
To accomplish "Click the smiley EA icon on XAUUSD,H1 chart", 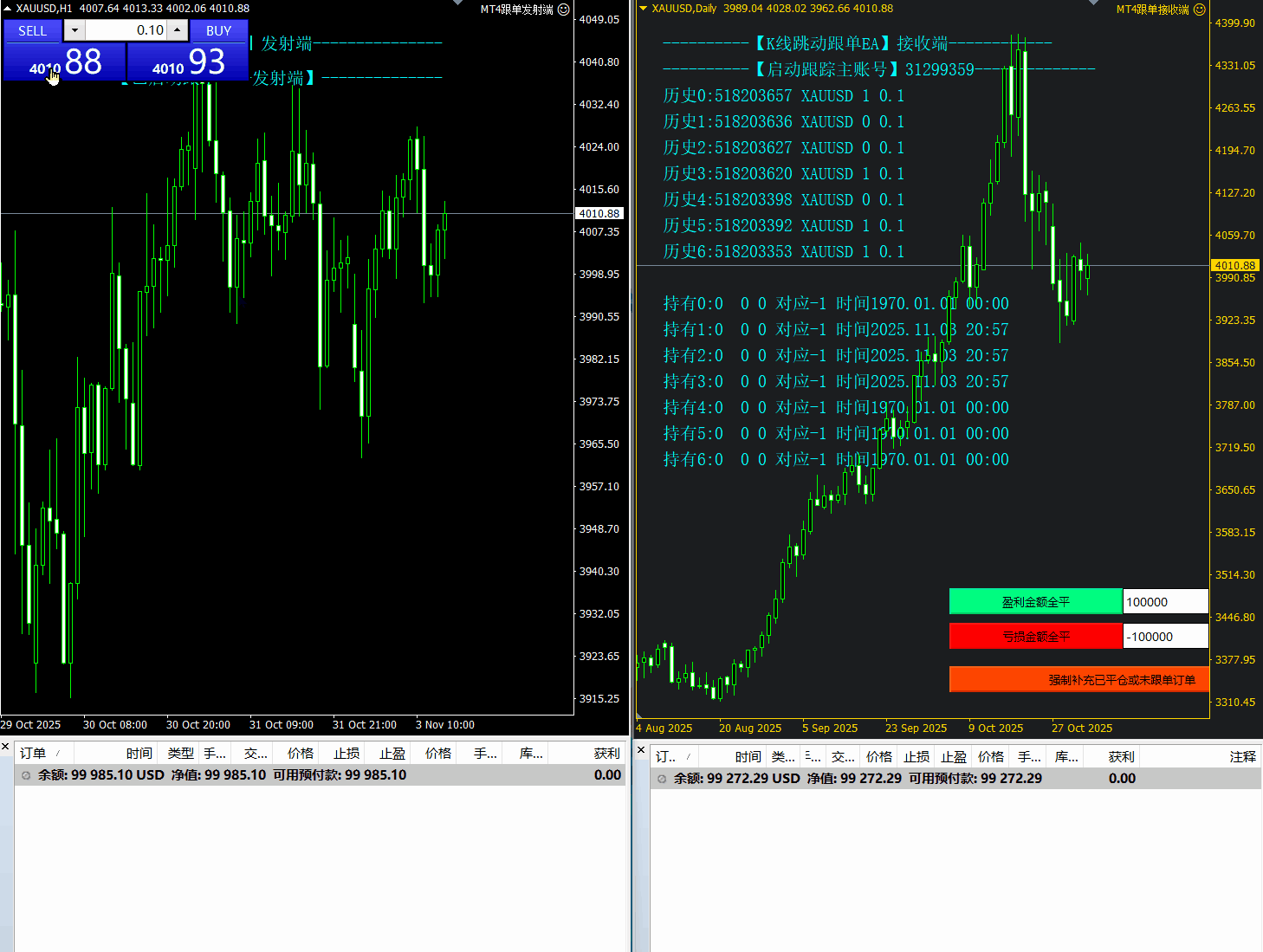I will coord(563,10).
